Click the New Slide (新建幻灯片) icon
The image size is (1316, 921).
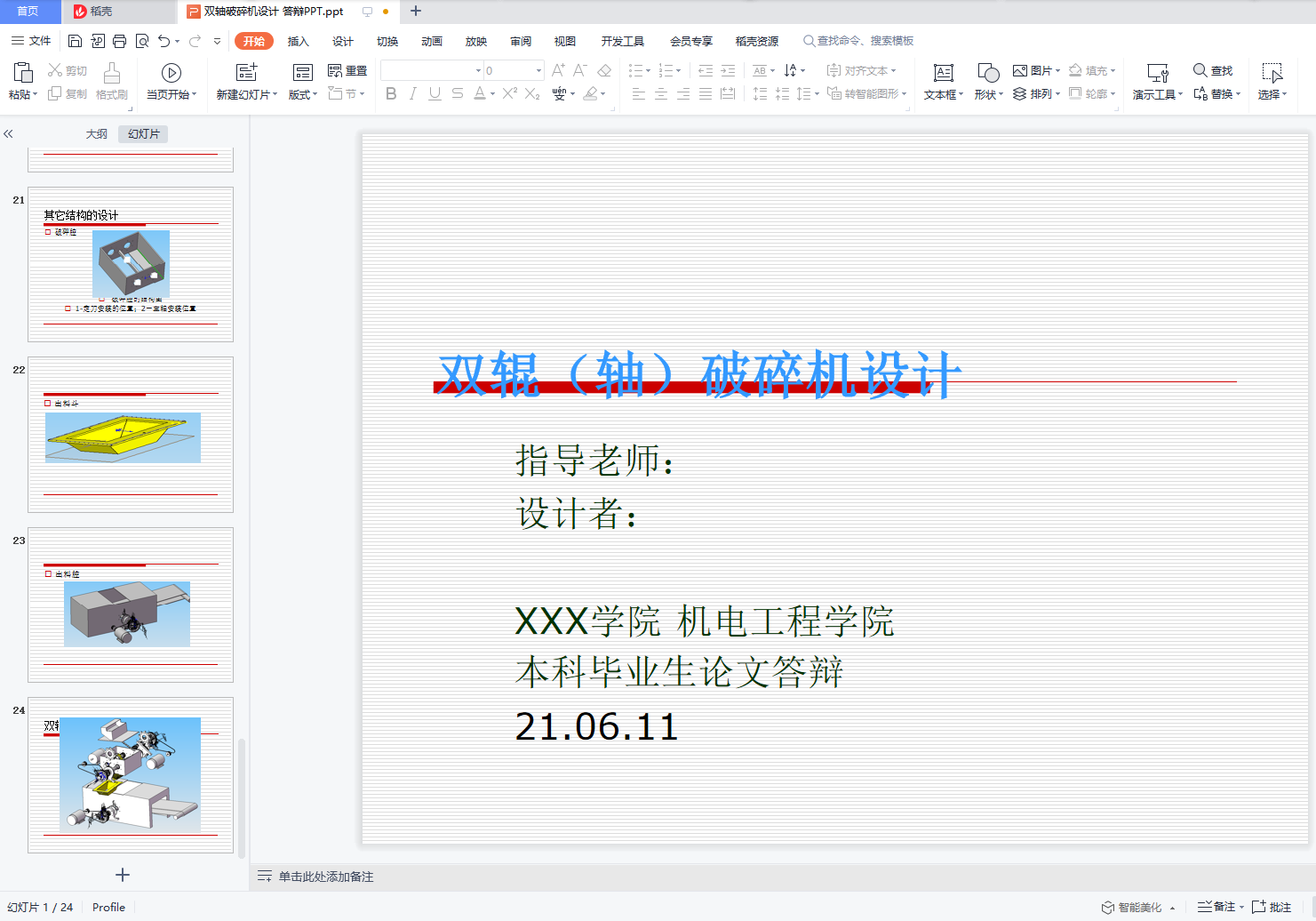[246, 73]
